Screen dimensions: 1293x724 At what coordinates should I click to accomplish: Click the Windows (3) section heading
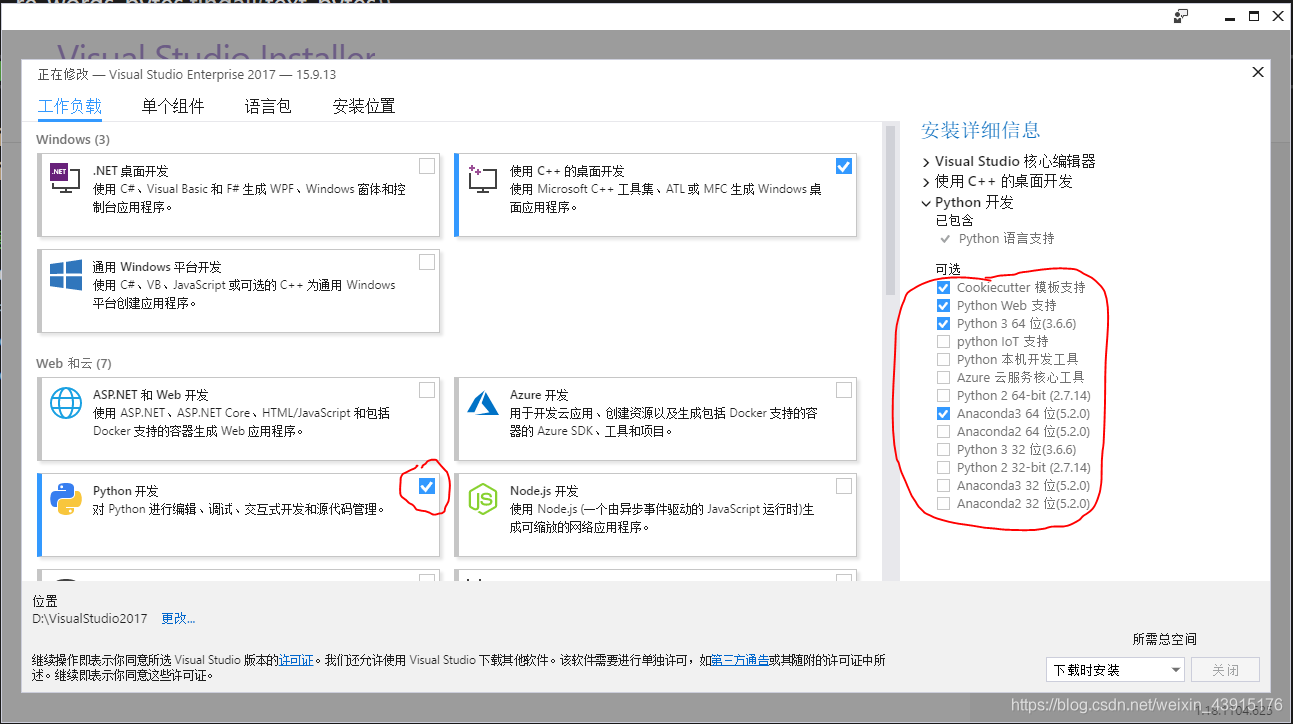point(73,139)
